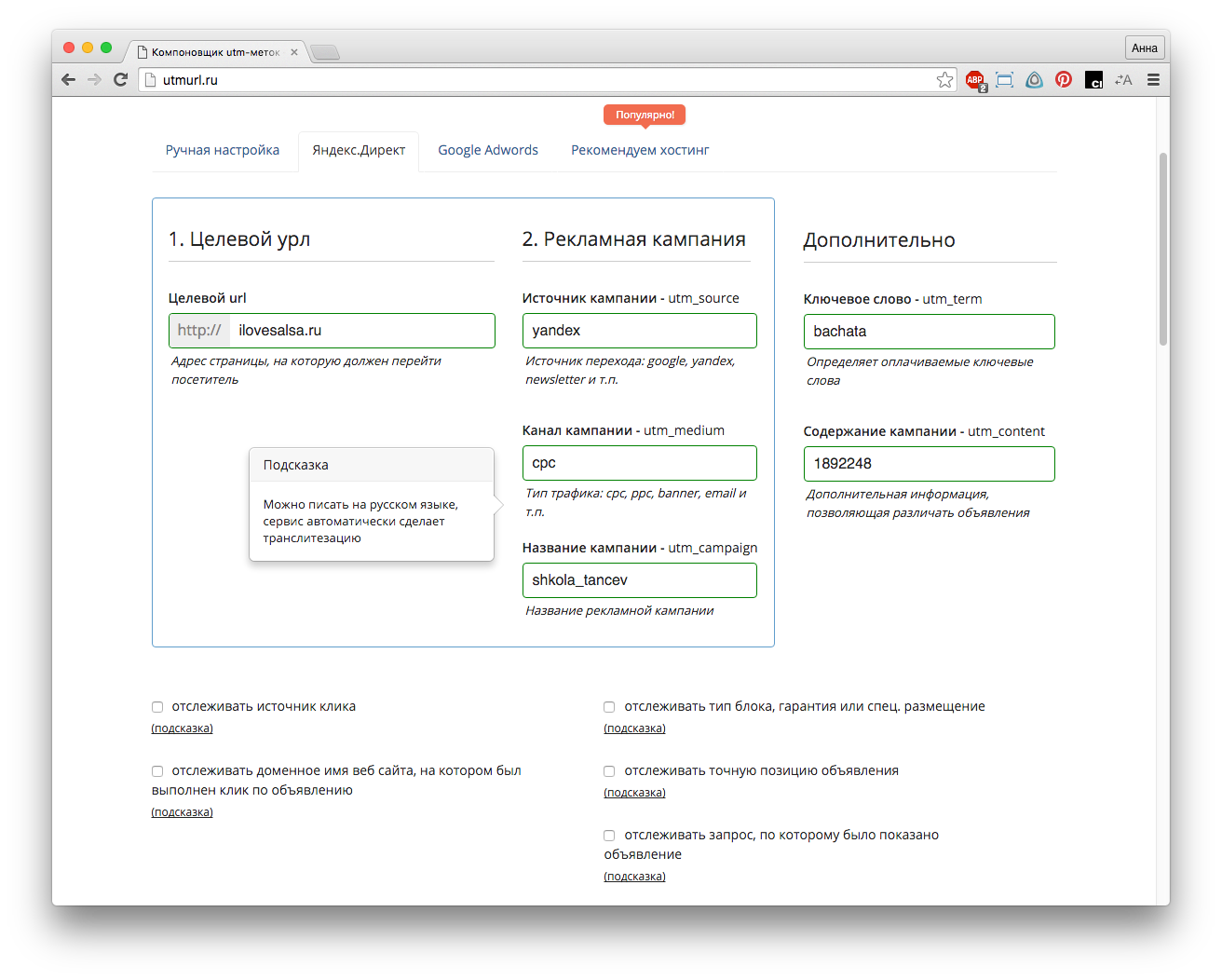Reload the page with the refresh icon

(x=120, y=80)
